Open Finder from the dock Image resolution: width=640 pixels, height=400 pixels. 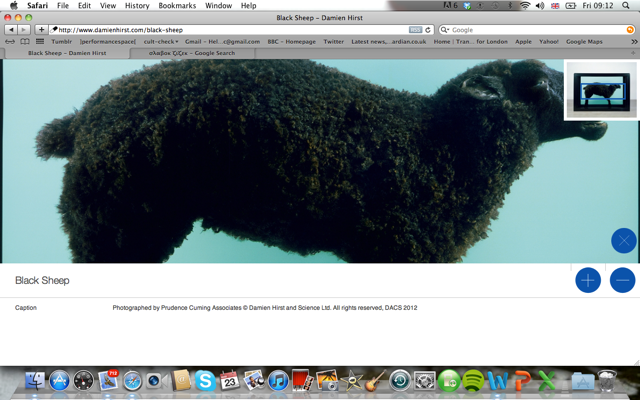[36, 380]
